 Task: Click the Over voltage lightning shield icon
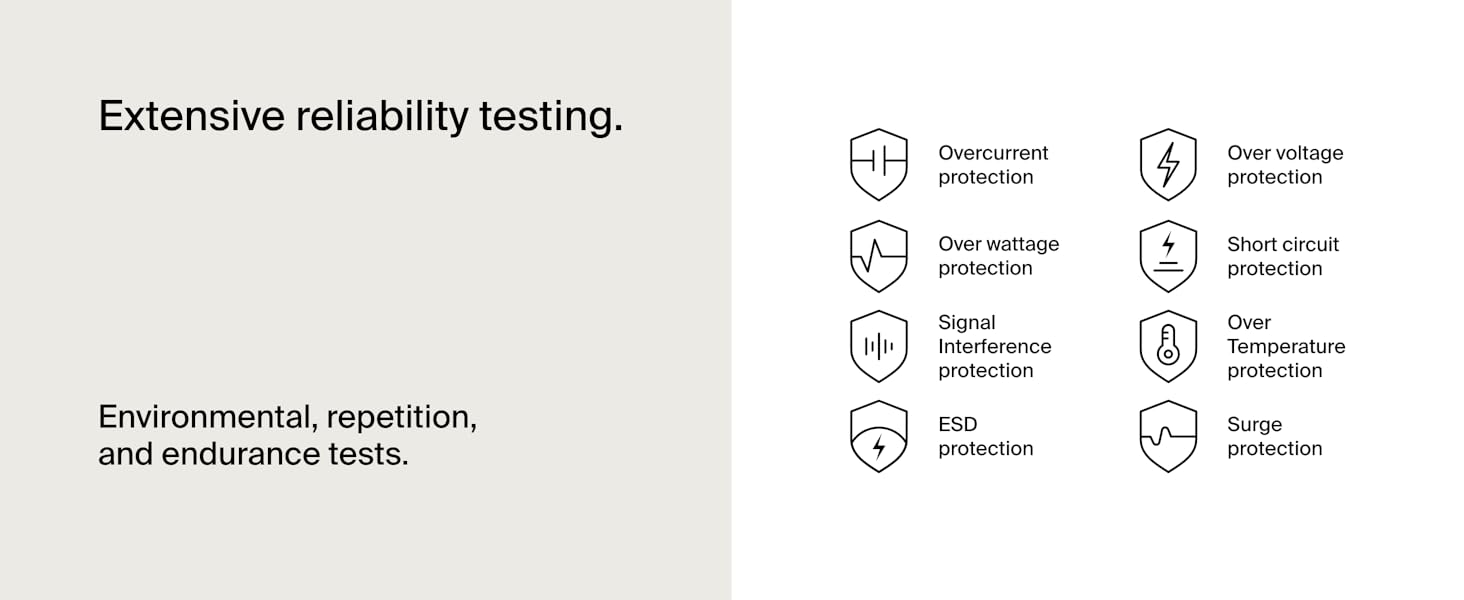(1168, 165)
